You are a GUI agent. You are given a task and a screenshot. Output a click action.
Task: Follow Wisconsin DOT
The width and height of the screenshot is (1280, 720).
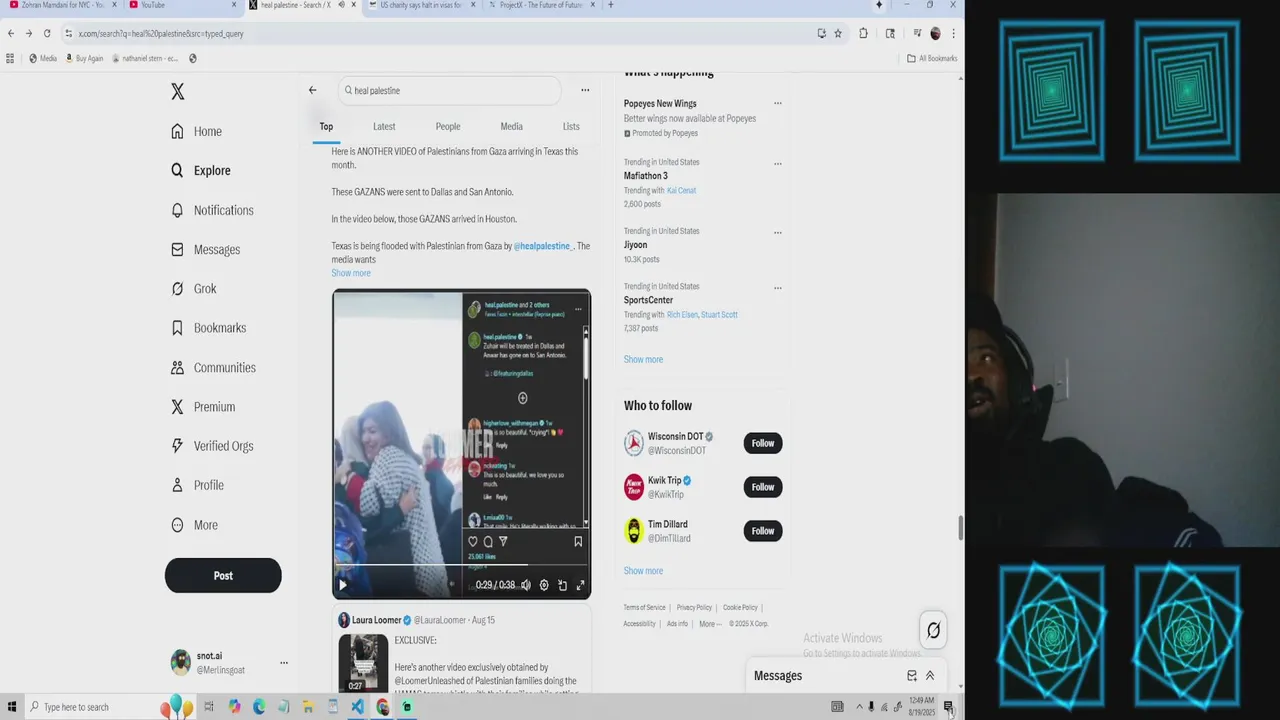[x=763, y=443]
